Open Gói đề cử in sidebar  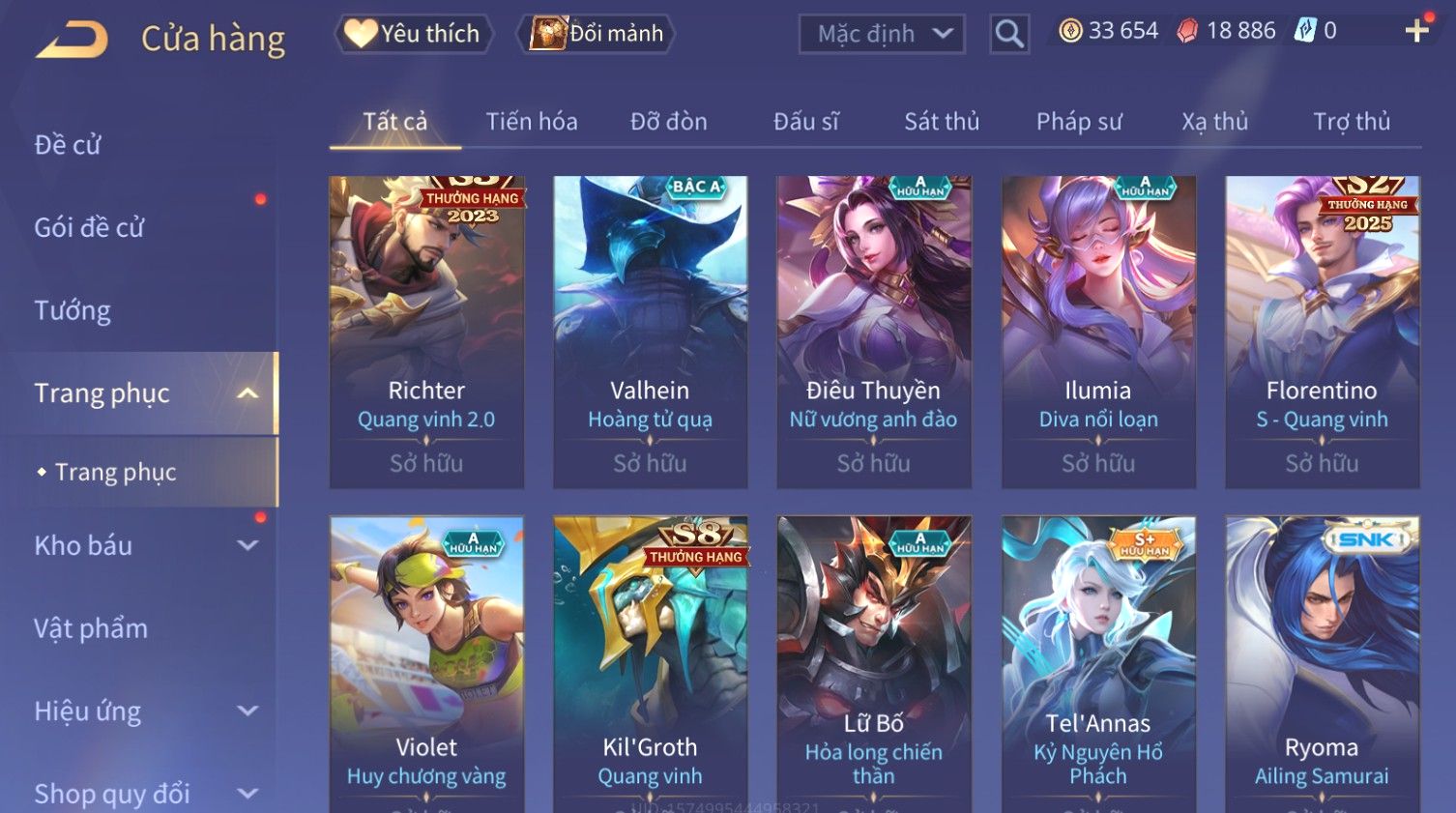click(89, 227)
